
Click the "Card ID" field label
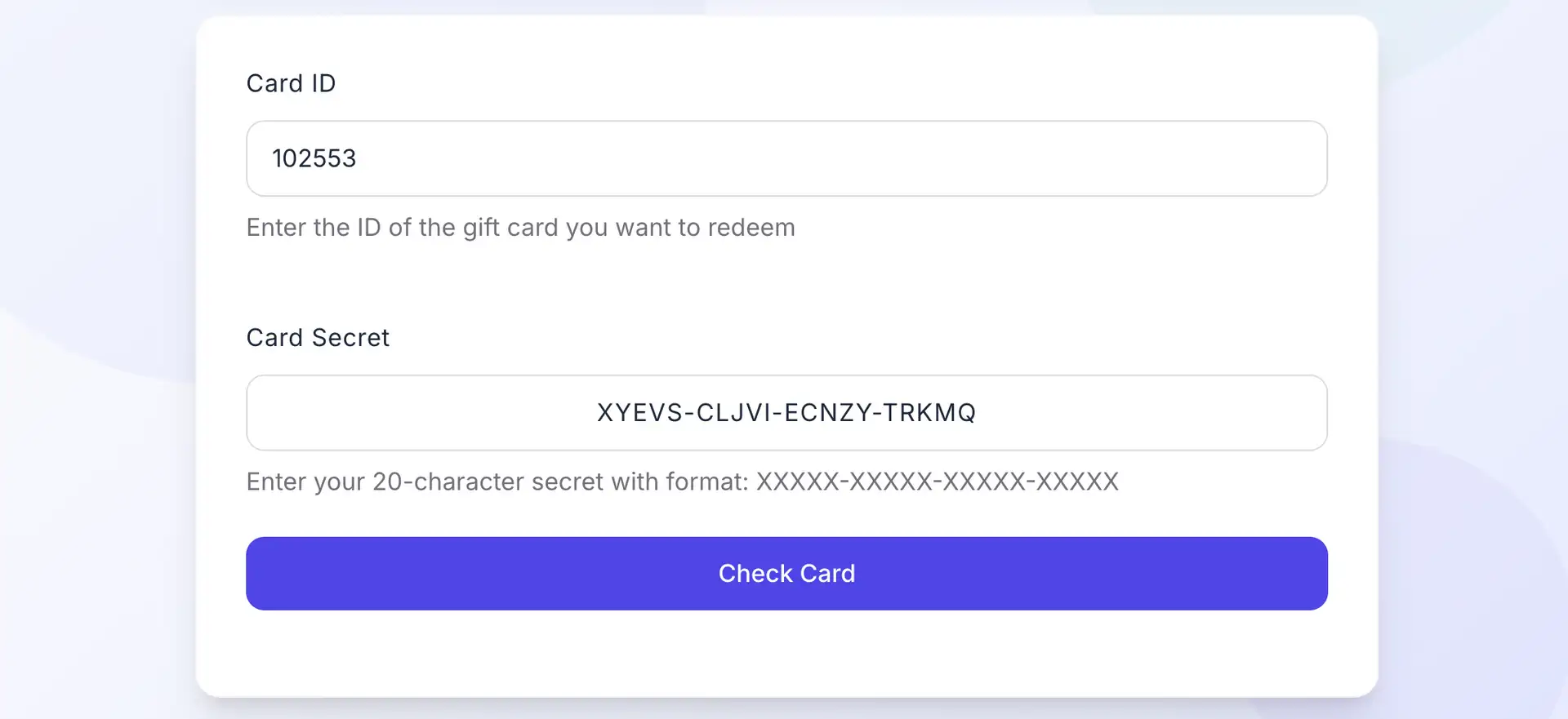click(291, 83)
